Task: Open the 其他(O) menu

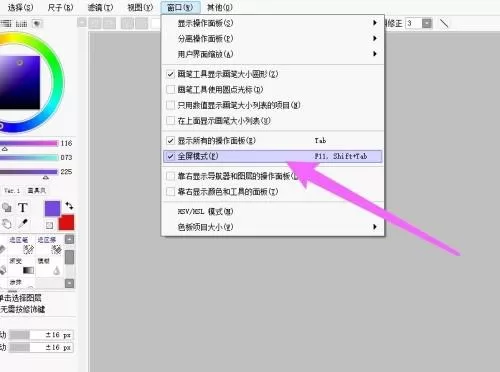Action: 220,7
